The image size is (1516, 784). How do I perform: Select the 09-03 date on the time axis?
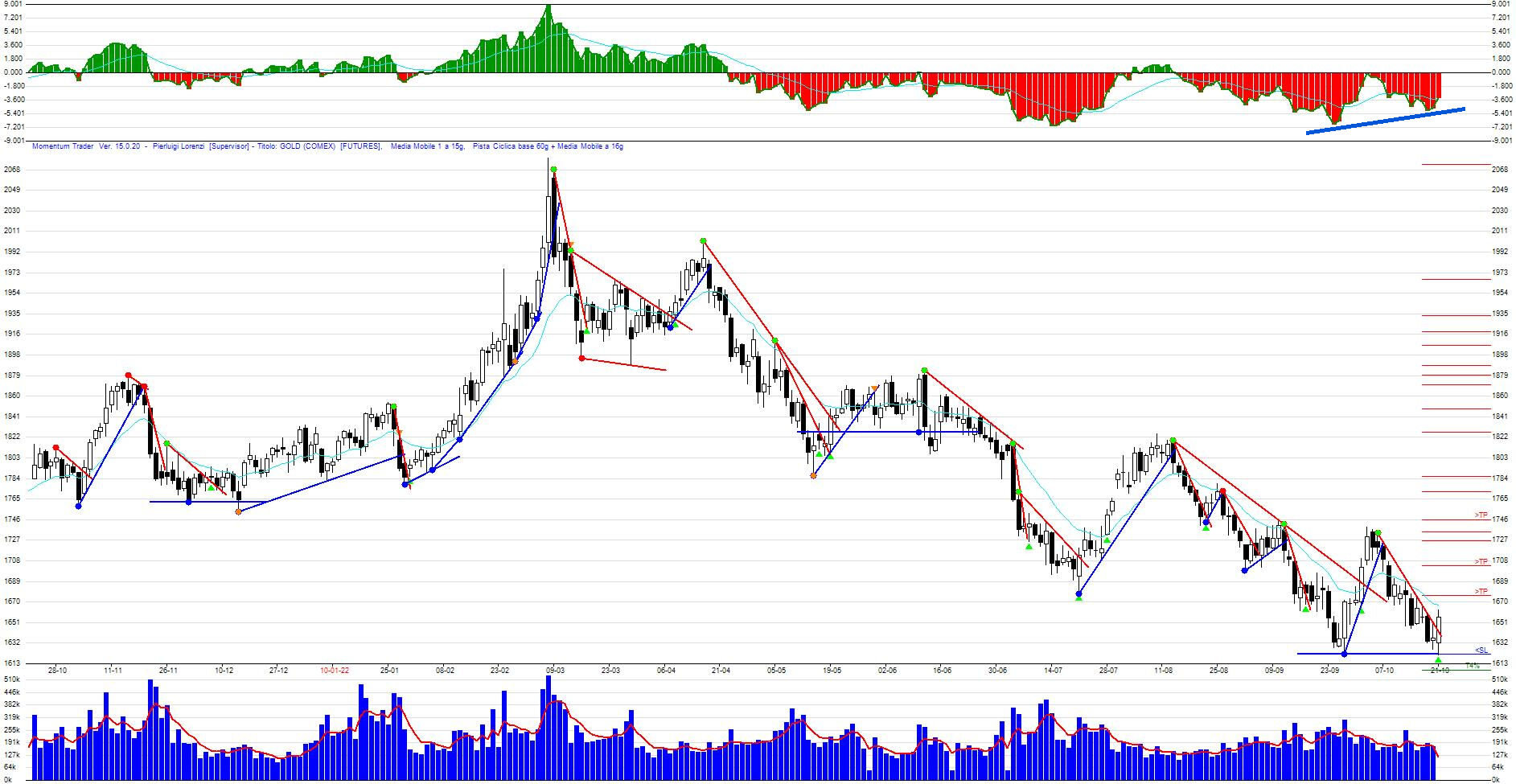(x=554, y=670)
